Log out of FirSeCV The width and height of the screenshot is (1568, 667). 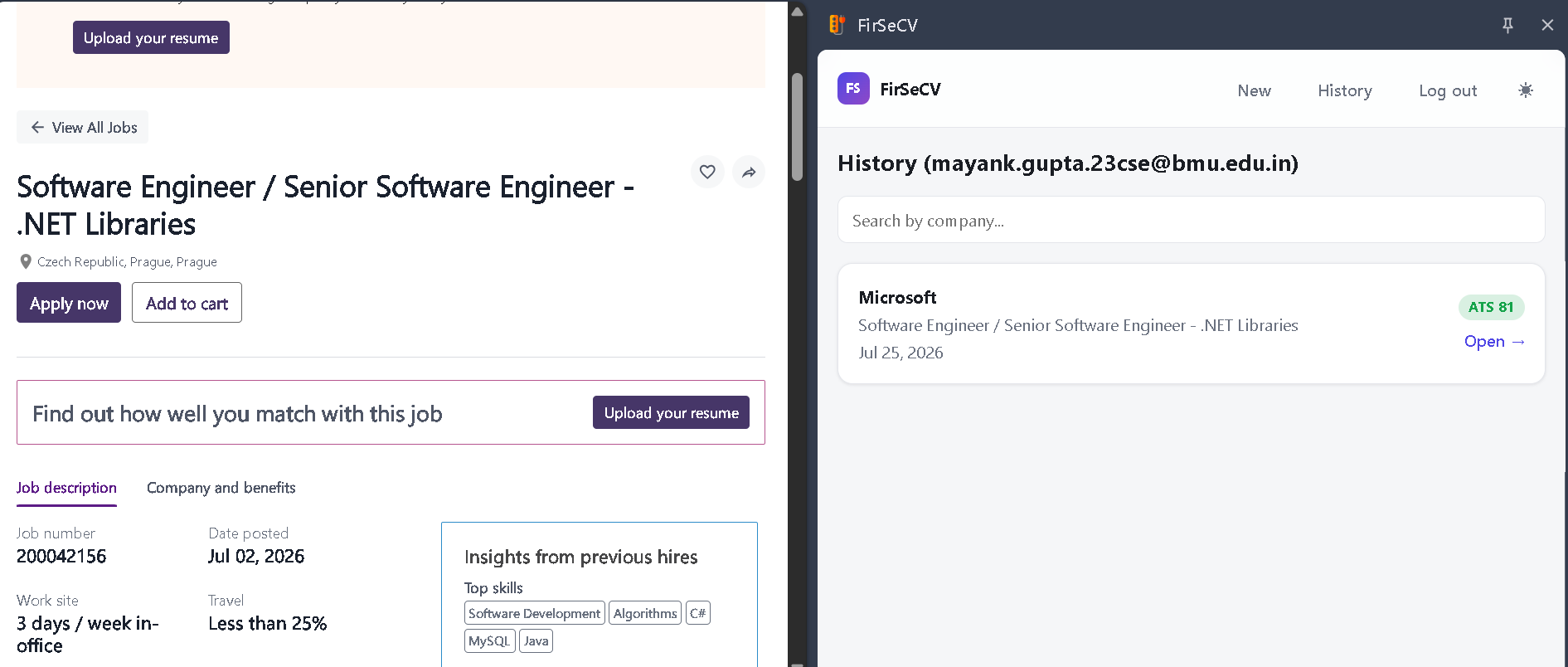(x=1448, y=90)
